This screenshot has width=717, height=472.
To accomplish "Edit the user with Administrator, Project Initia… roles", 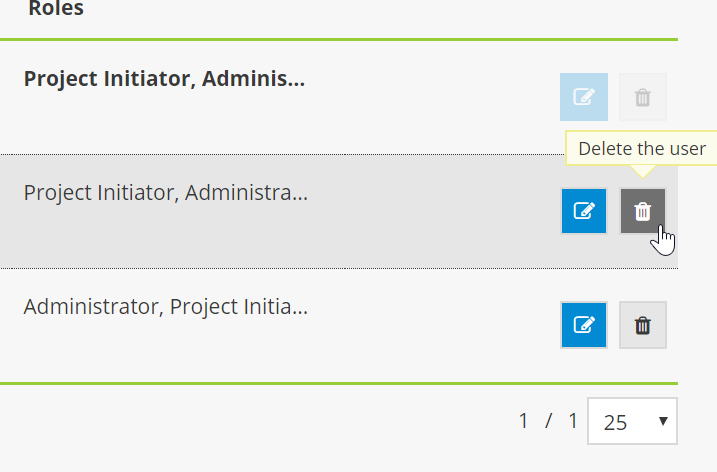I will coord(584,325).
